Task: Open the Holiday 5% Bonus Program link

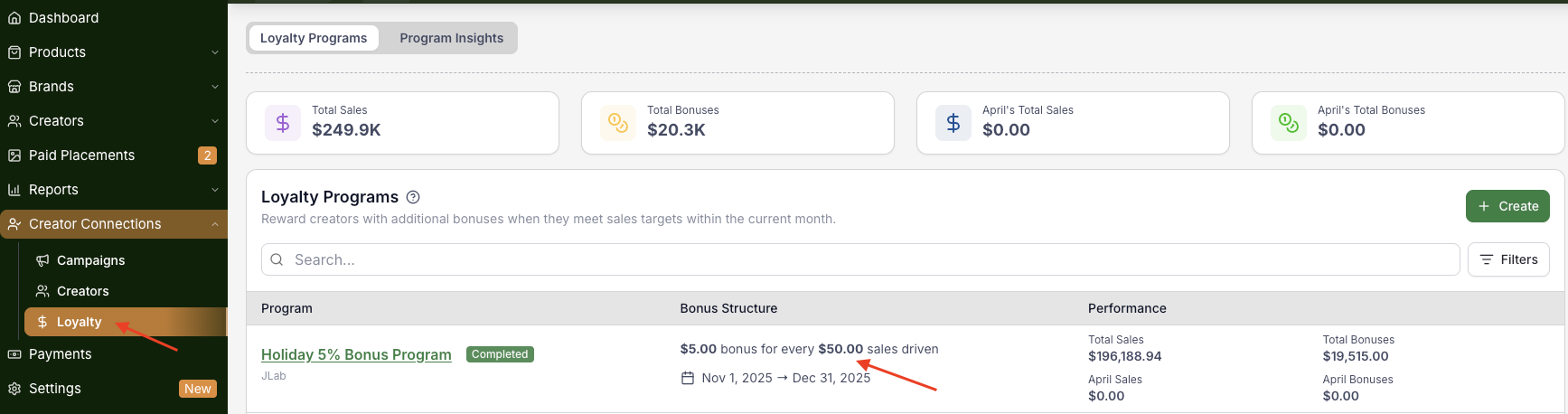Action: (356, 354)
